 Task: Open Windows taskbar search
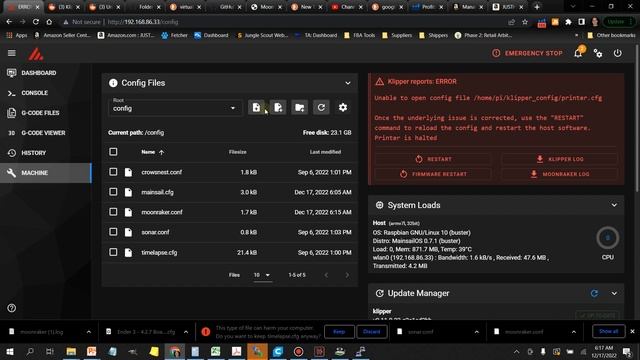coord(30,351)
